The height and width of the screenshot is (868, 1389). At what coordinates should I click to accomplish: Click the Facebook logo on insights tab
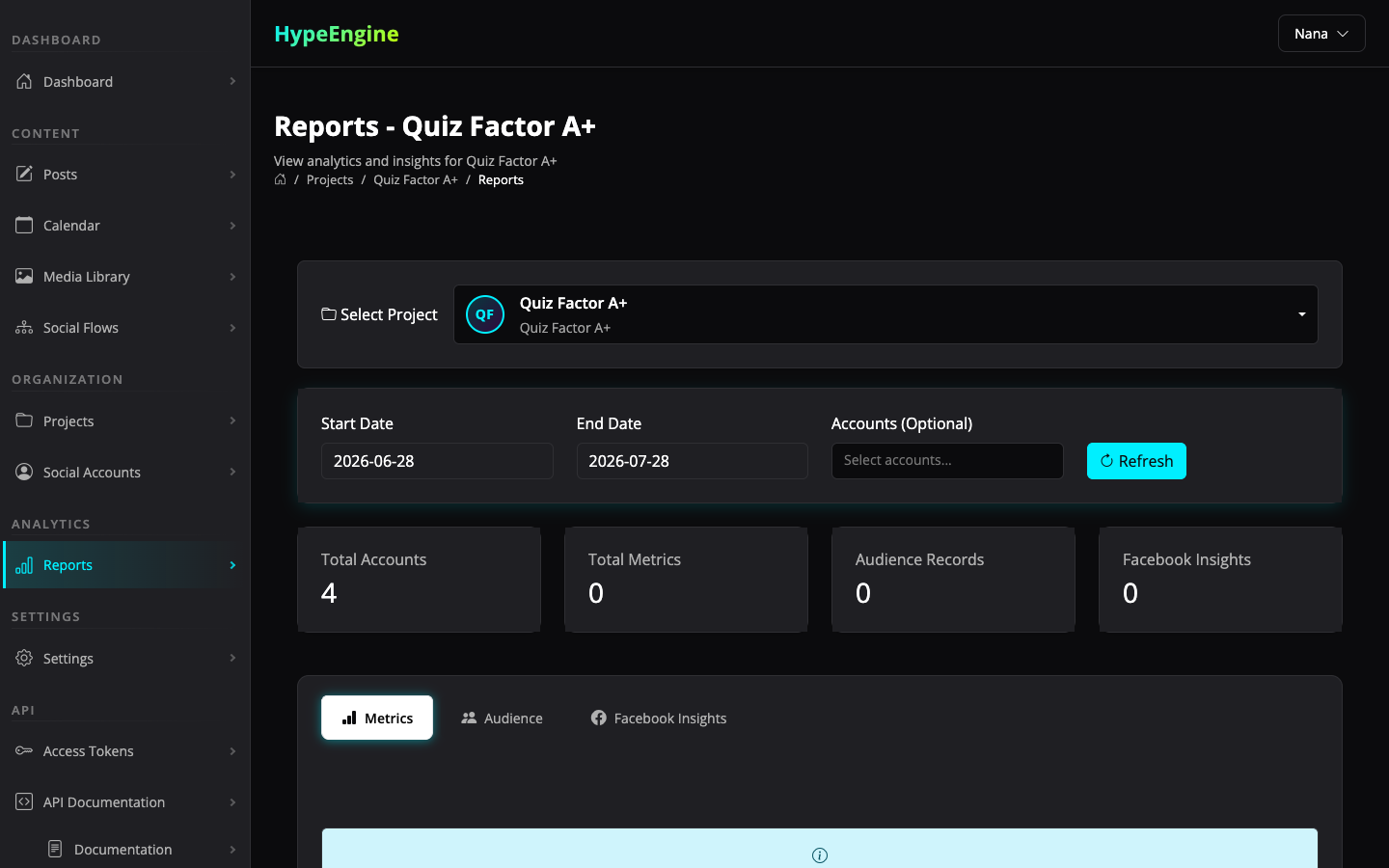599,718
